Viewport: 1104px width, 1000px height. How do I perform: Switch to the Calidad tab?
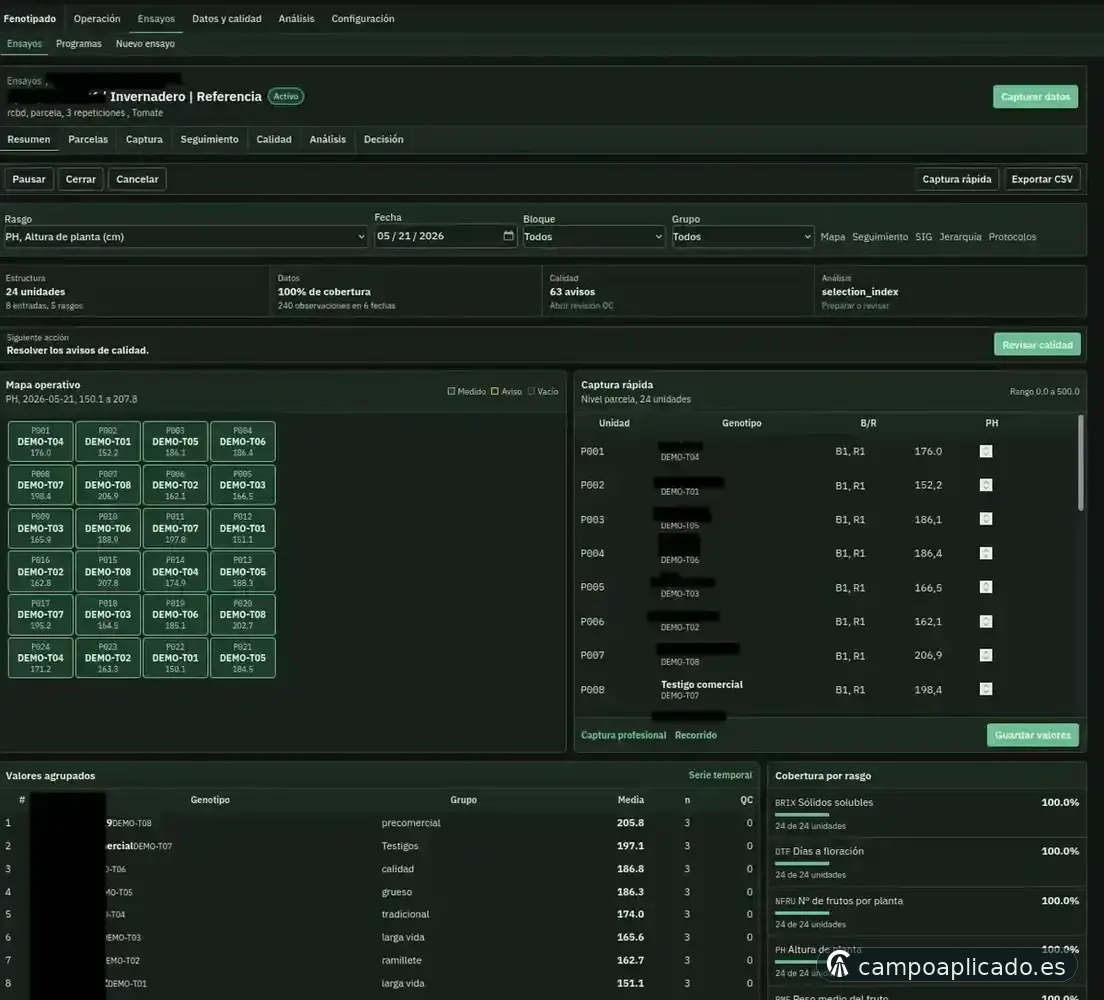pyautogui.click(x=274, y=139)
